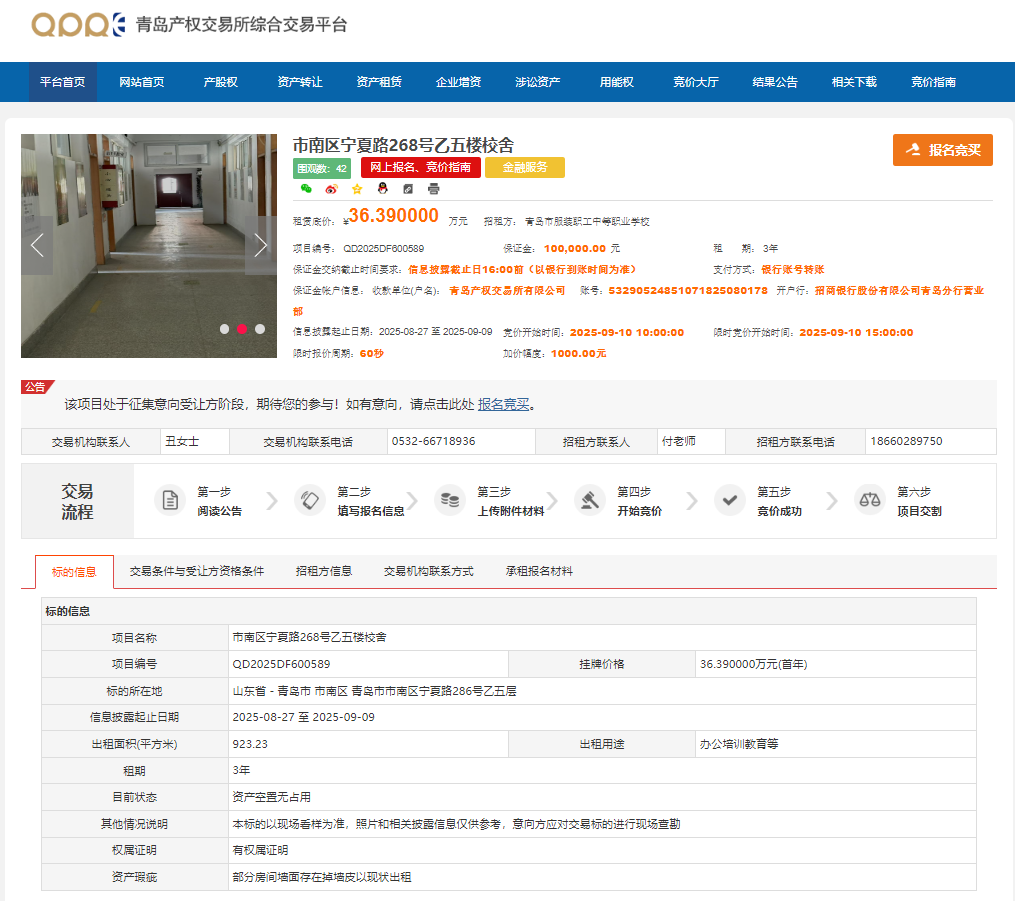Switch to 交易条件与受让方资格条件 tab
The image size is (1015, 901).
[197, 572]
